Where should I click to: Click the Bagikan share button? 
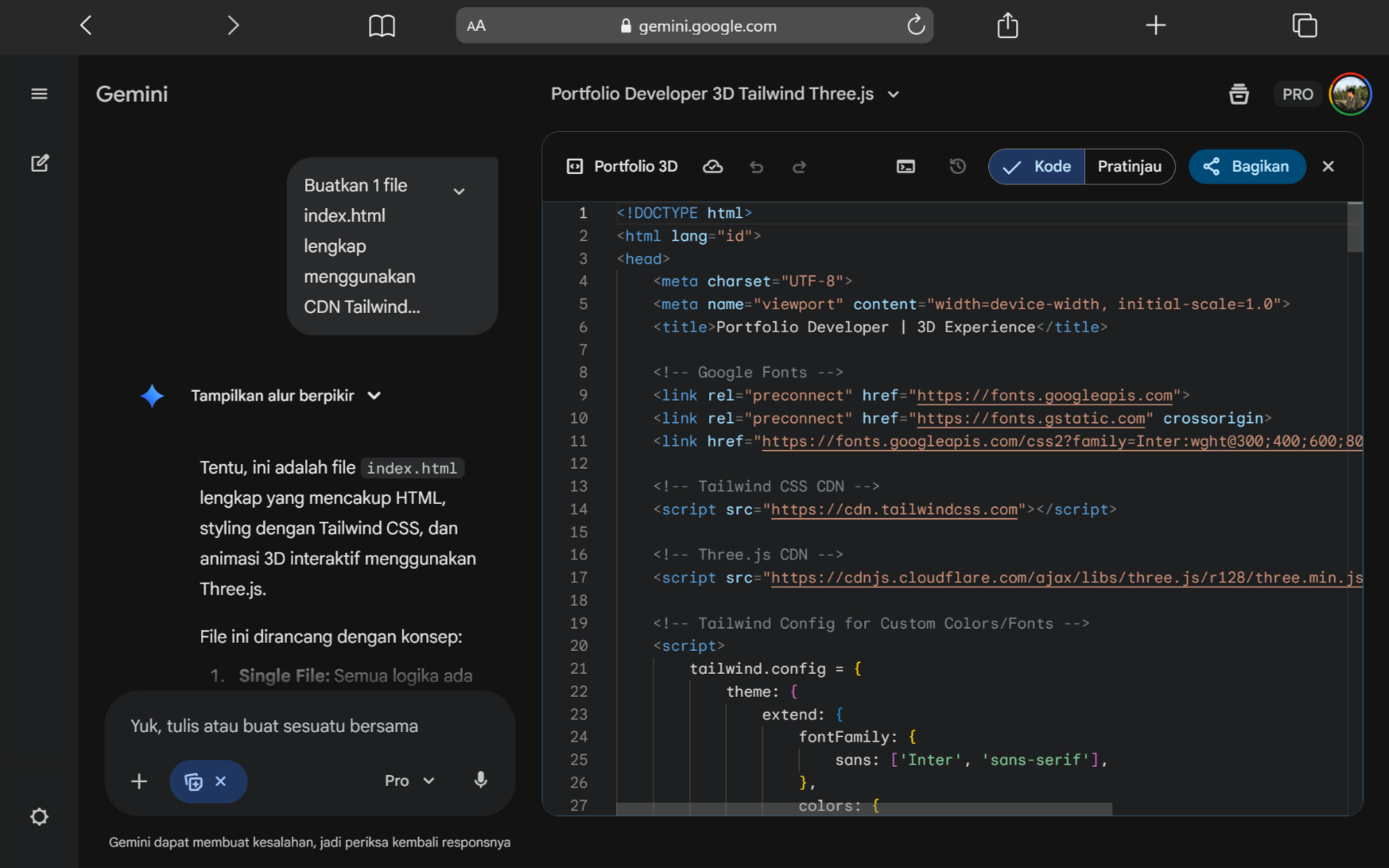pos(1246,167)
